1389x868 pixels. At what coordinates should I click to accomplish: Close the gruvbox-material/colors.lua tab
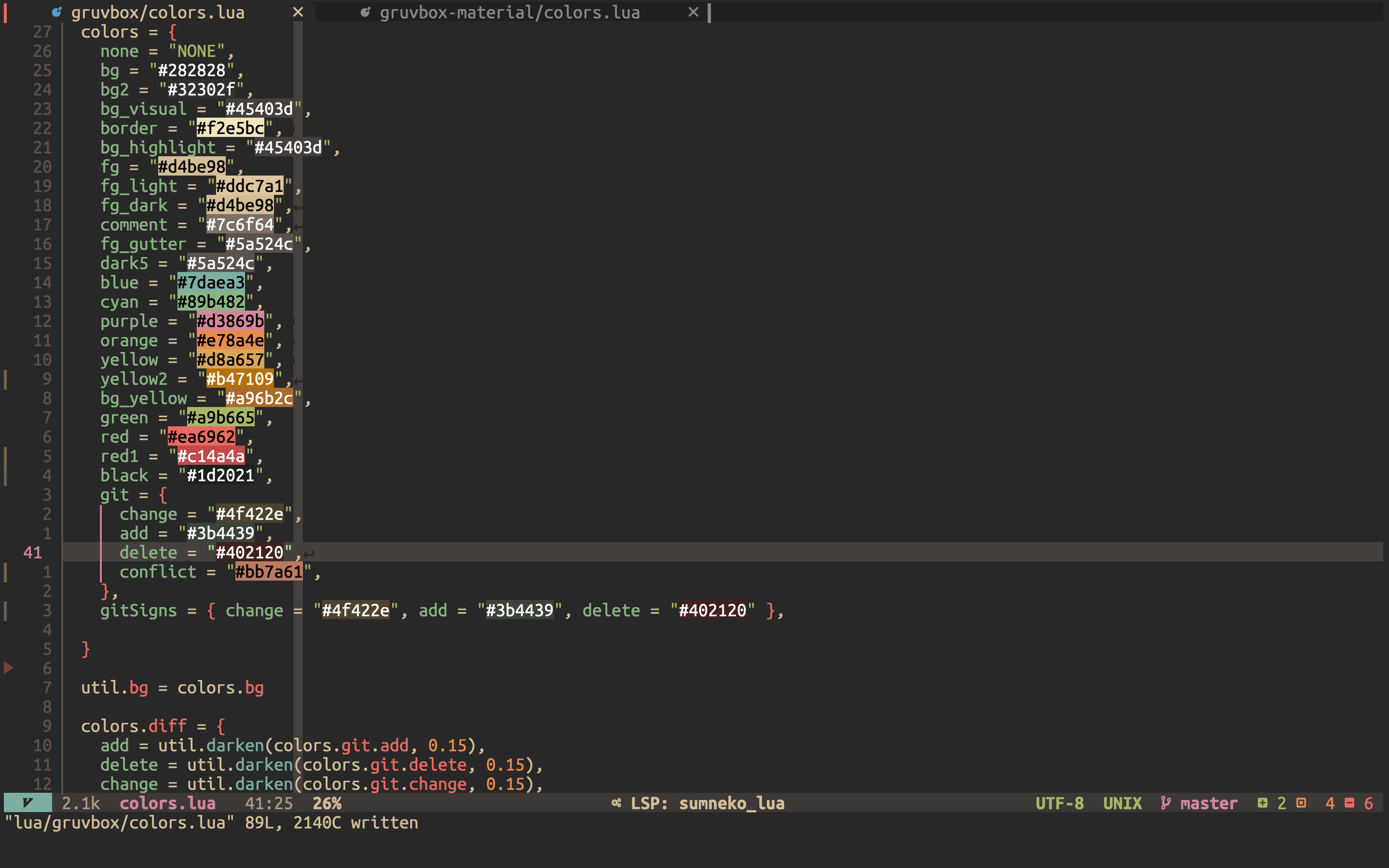coord(694,12)
